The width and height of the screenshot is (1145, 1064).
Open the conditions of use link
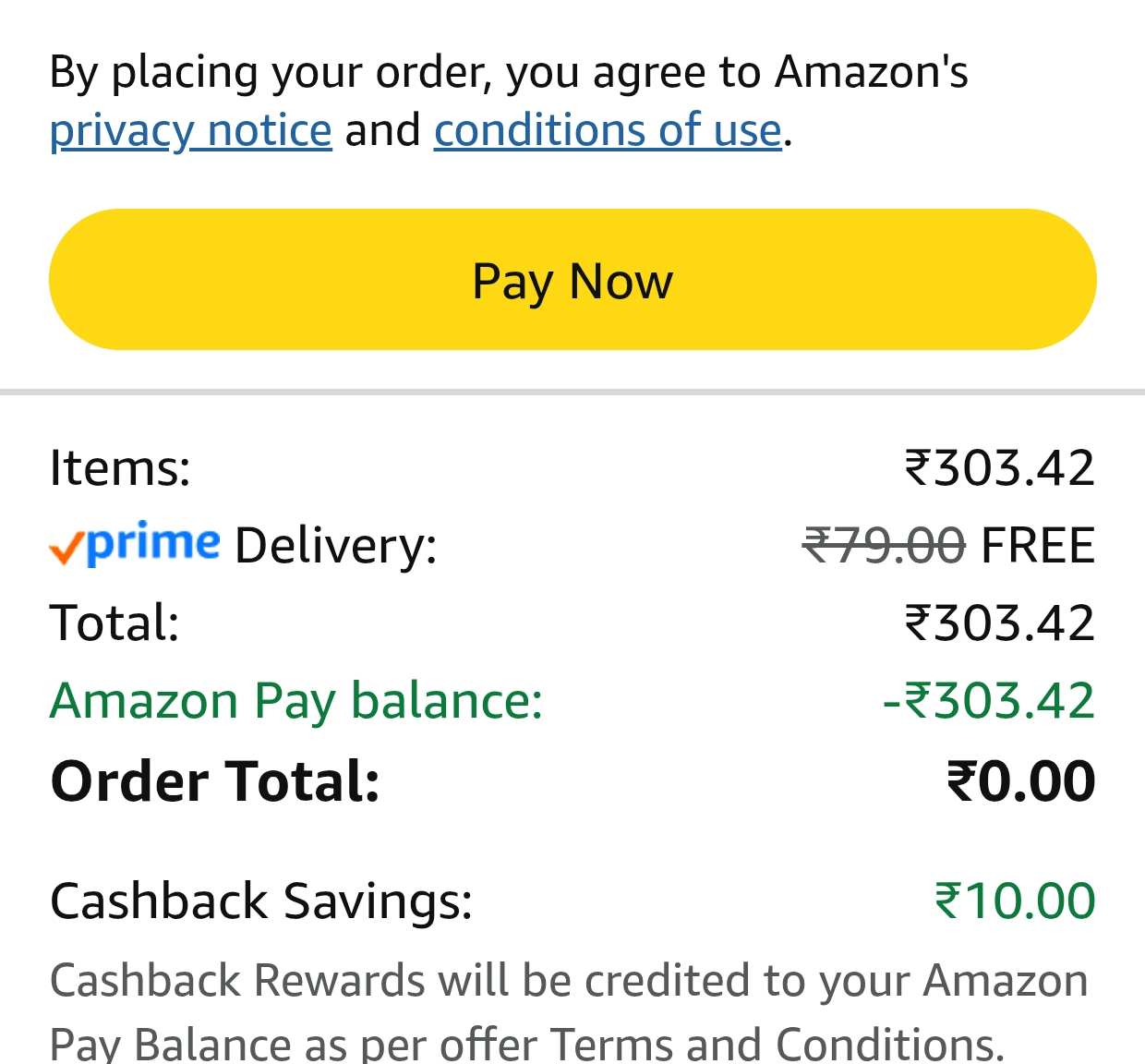pyautogui.click(x=608, y=130)
